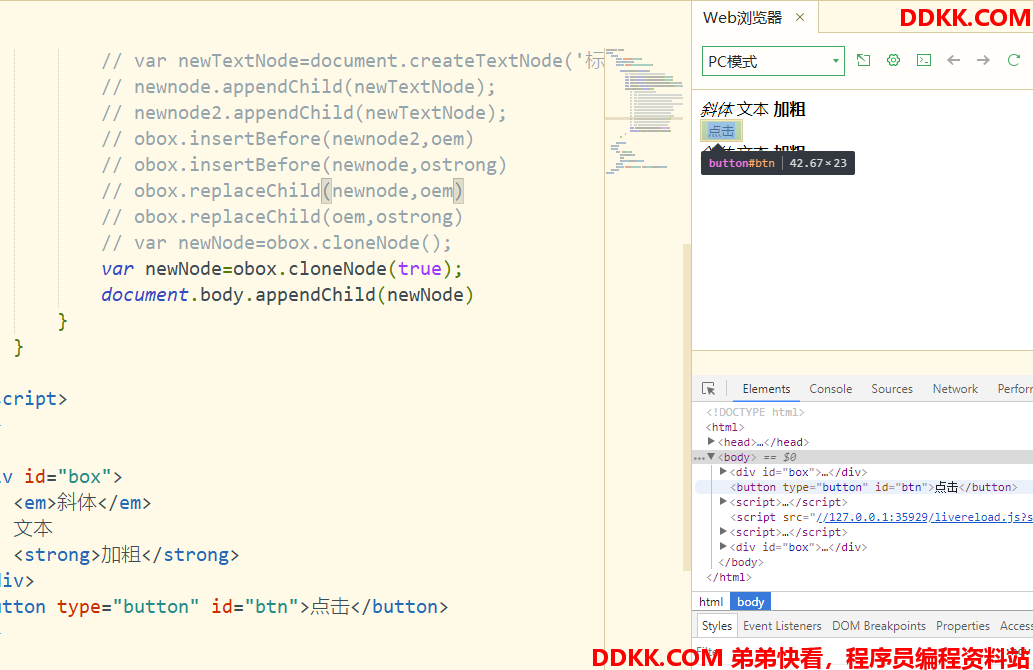
Task: Select the <!DOCTYPE html> row
Action: (755, 412)
